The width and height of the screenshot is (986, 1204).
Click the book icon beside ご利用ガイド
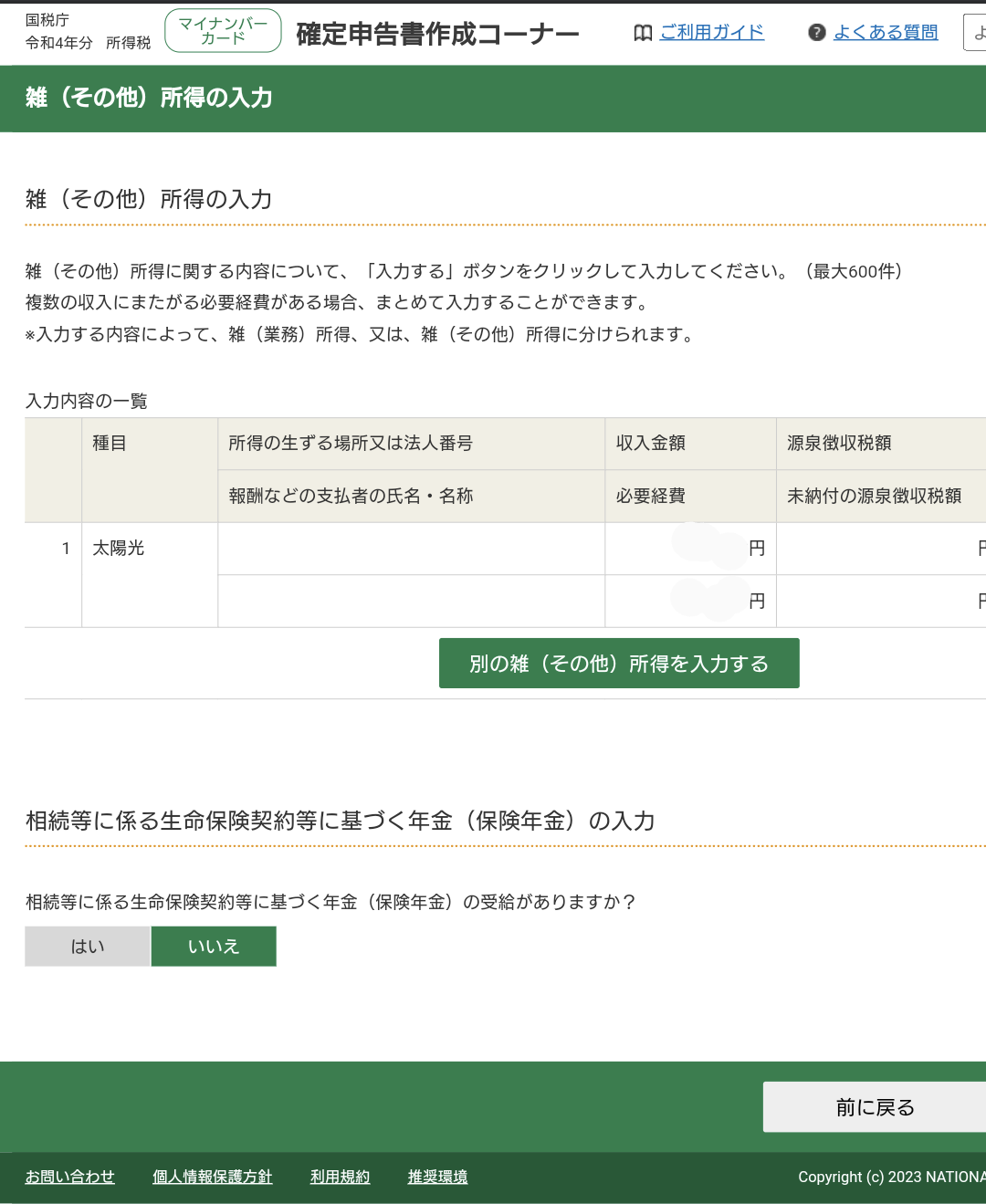coord(643,33)
